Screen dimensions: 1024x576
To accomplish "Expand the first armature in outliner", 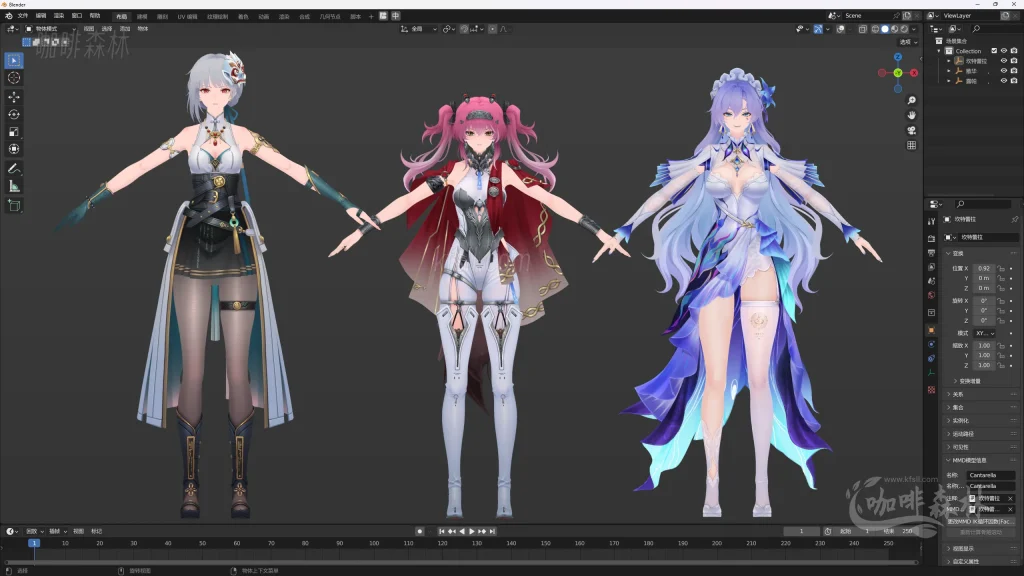I will click(949, 61).
